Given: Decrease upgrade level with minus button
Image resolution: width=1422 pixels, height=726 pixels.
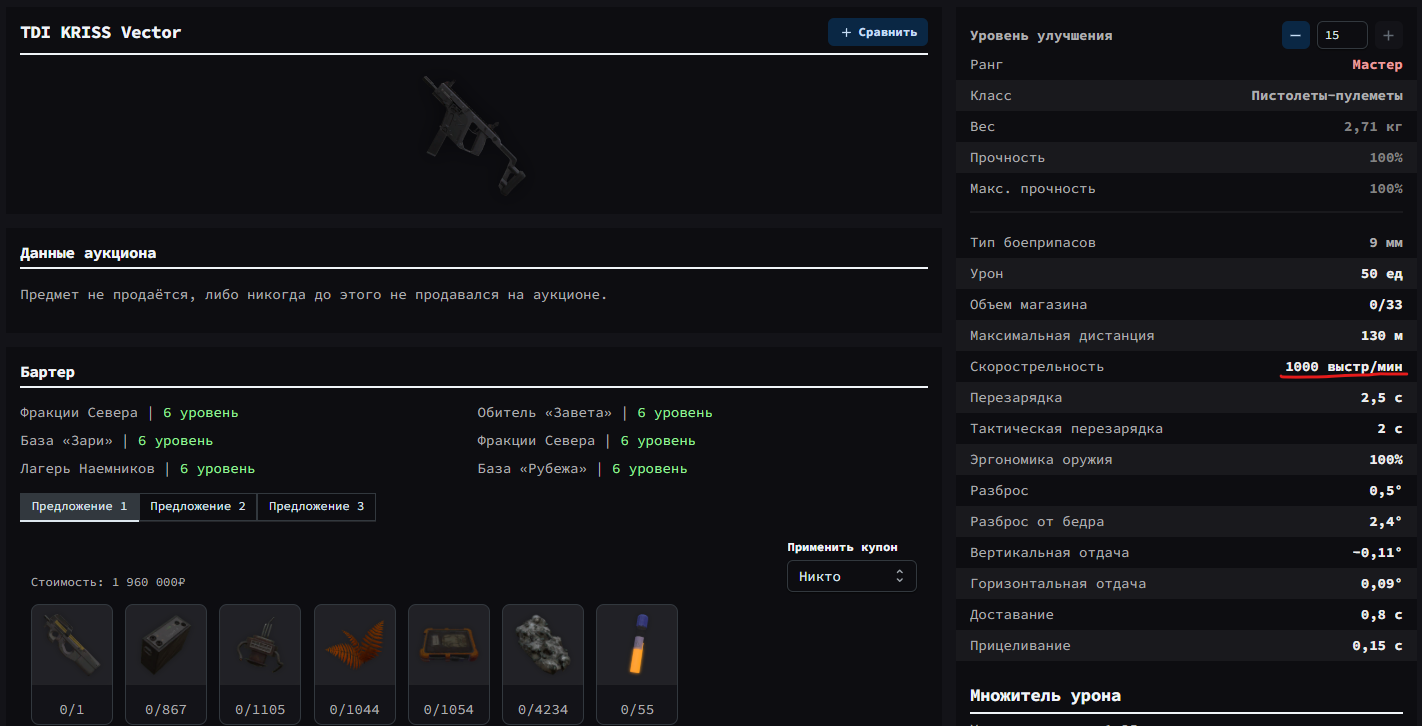Looking at the screenshot, I should tap(1295, 35).
